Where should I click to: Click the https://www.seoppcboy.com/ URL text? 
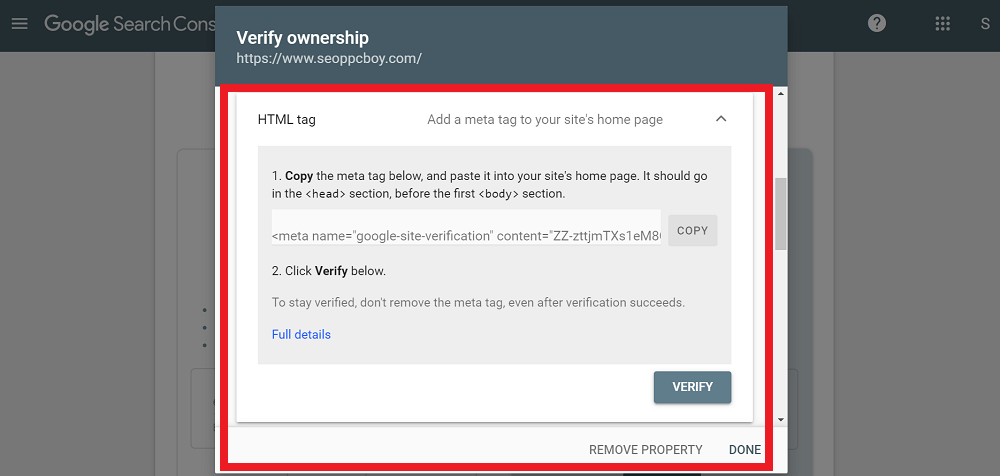329,59
